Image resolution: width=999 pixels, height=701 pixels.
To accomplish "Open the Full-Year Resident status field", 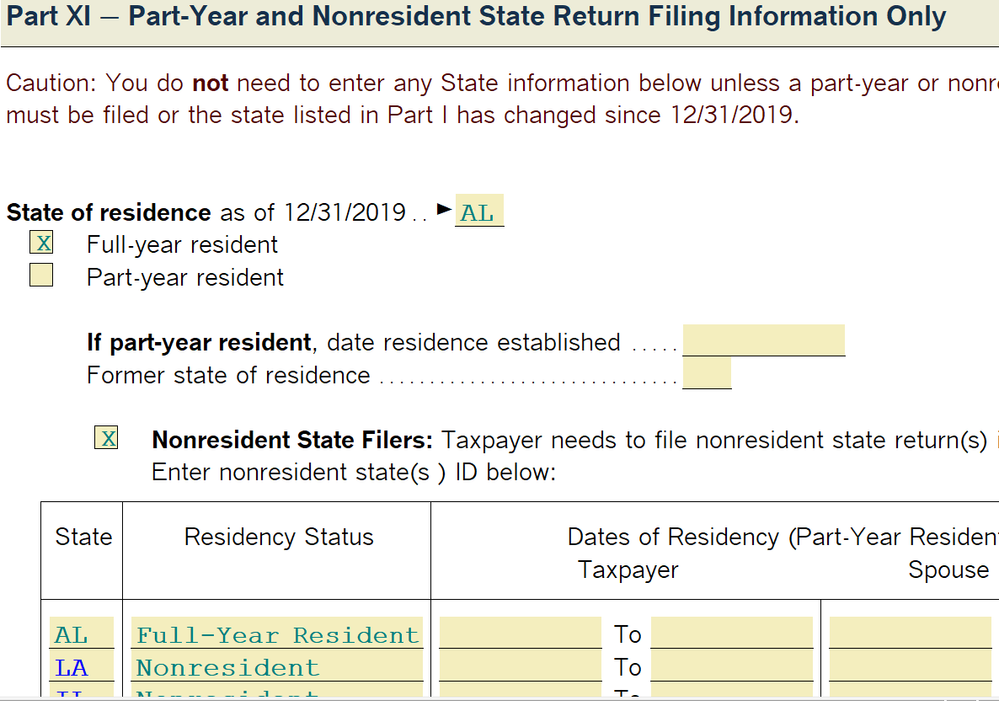I will pos(277,634).
